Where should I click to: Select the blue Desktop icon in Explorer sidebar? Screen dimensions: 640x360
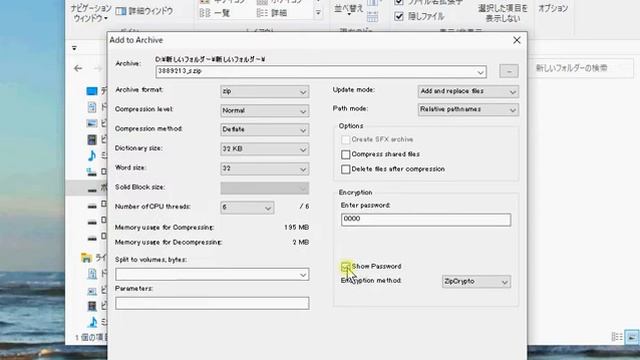(x=92, y=91)
